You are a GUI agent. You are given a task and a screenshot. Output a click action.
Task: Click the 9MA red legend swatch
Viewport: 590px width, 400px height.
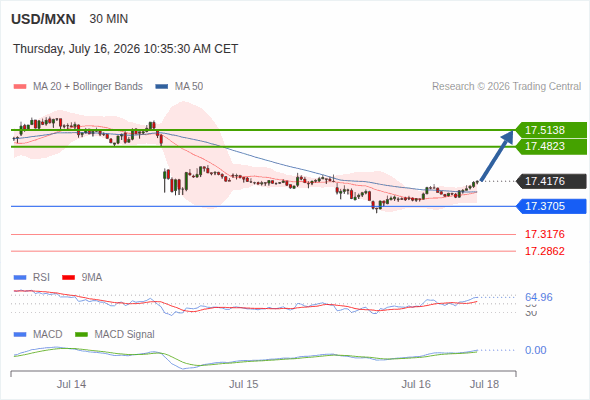[68, 278]
